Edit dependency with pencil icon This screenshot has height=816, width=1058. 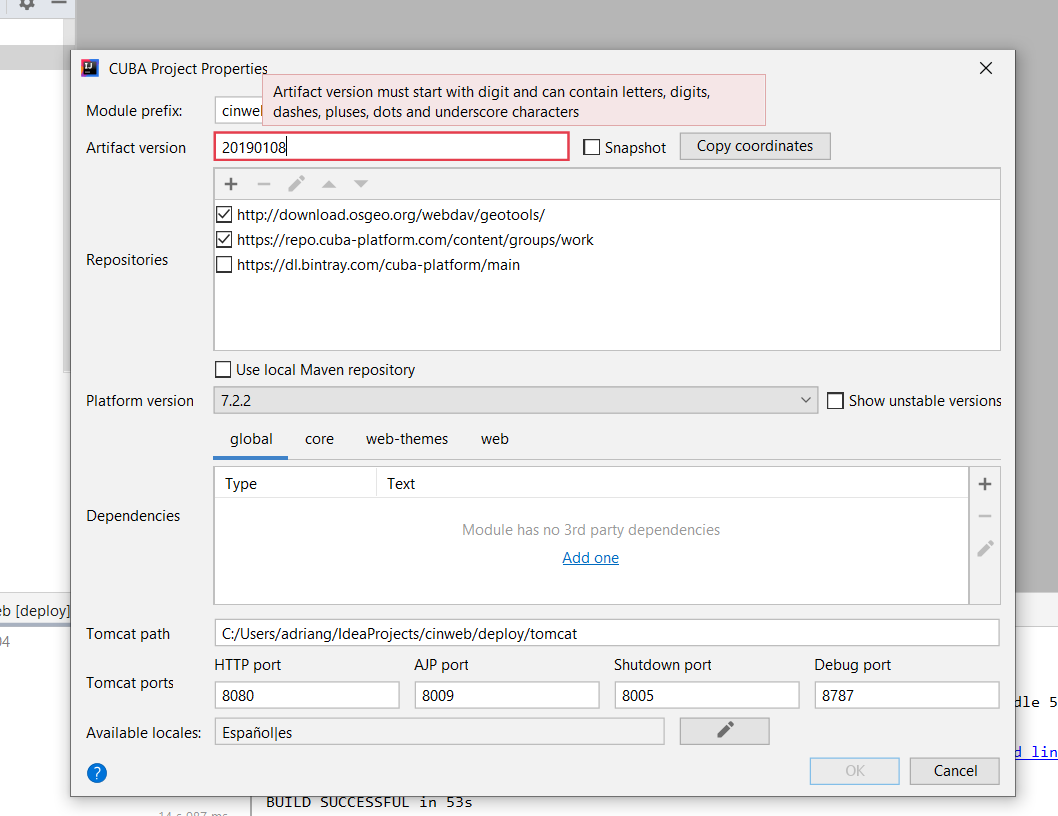pos(985,548)
